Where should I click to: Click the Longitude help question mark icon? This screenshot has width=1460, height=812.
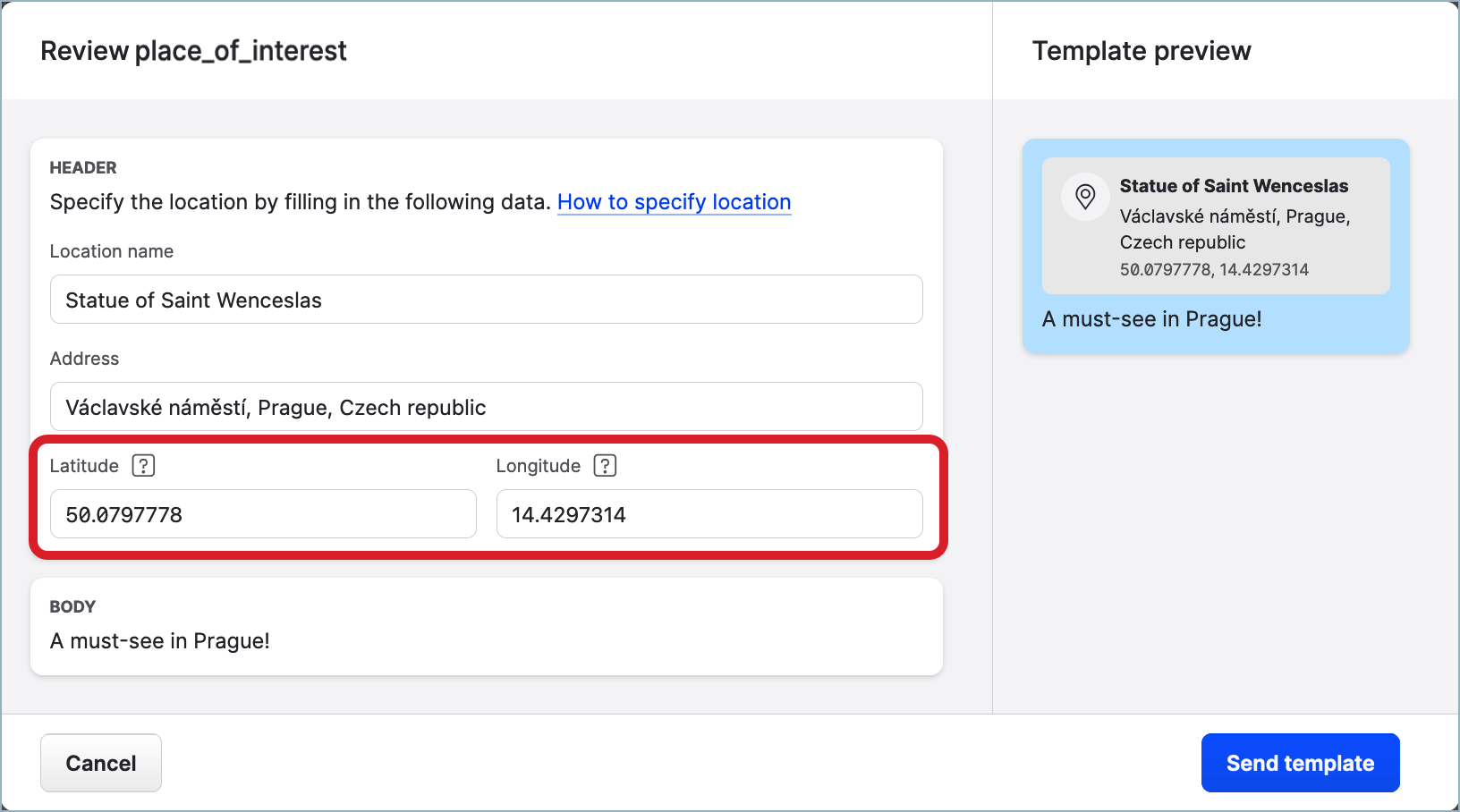click(605, 466)
